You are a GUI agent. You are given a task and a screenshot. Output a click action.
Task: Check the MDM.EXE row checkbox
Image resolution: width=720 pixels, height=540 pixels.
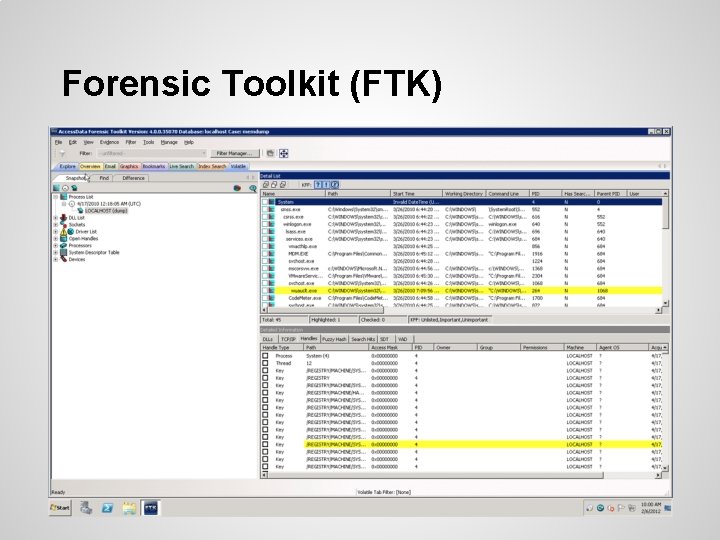tap(265, 253)
